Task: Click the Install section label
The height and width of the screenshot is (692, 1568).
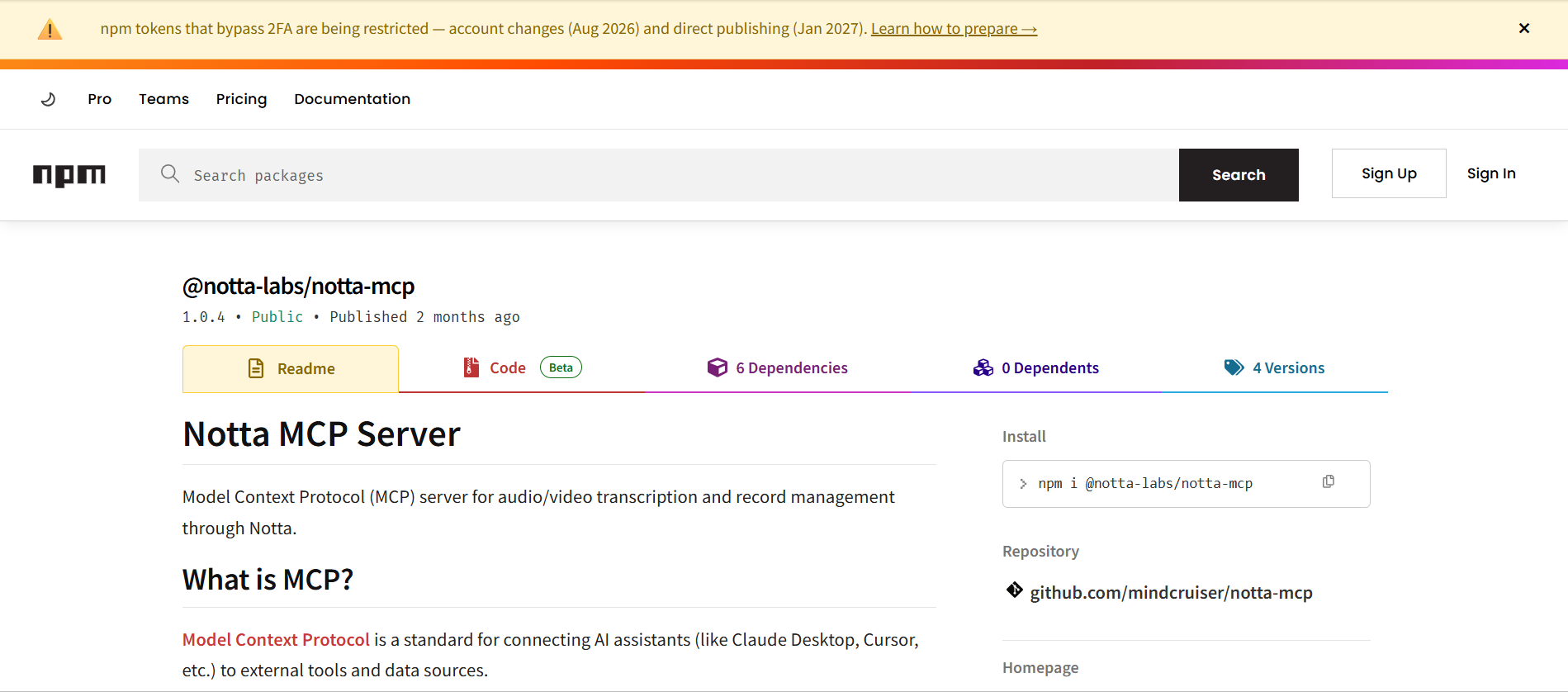Action: tap(1024, 437)
